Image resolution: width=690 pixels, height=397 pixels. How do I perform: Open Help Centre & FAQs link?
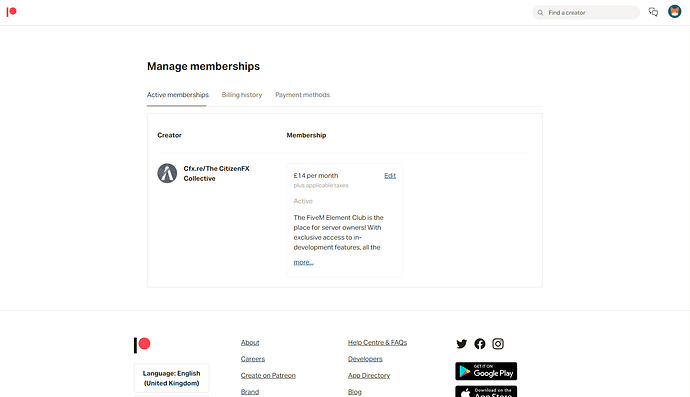378,342
